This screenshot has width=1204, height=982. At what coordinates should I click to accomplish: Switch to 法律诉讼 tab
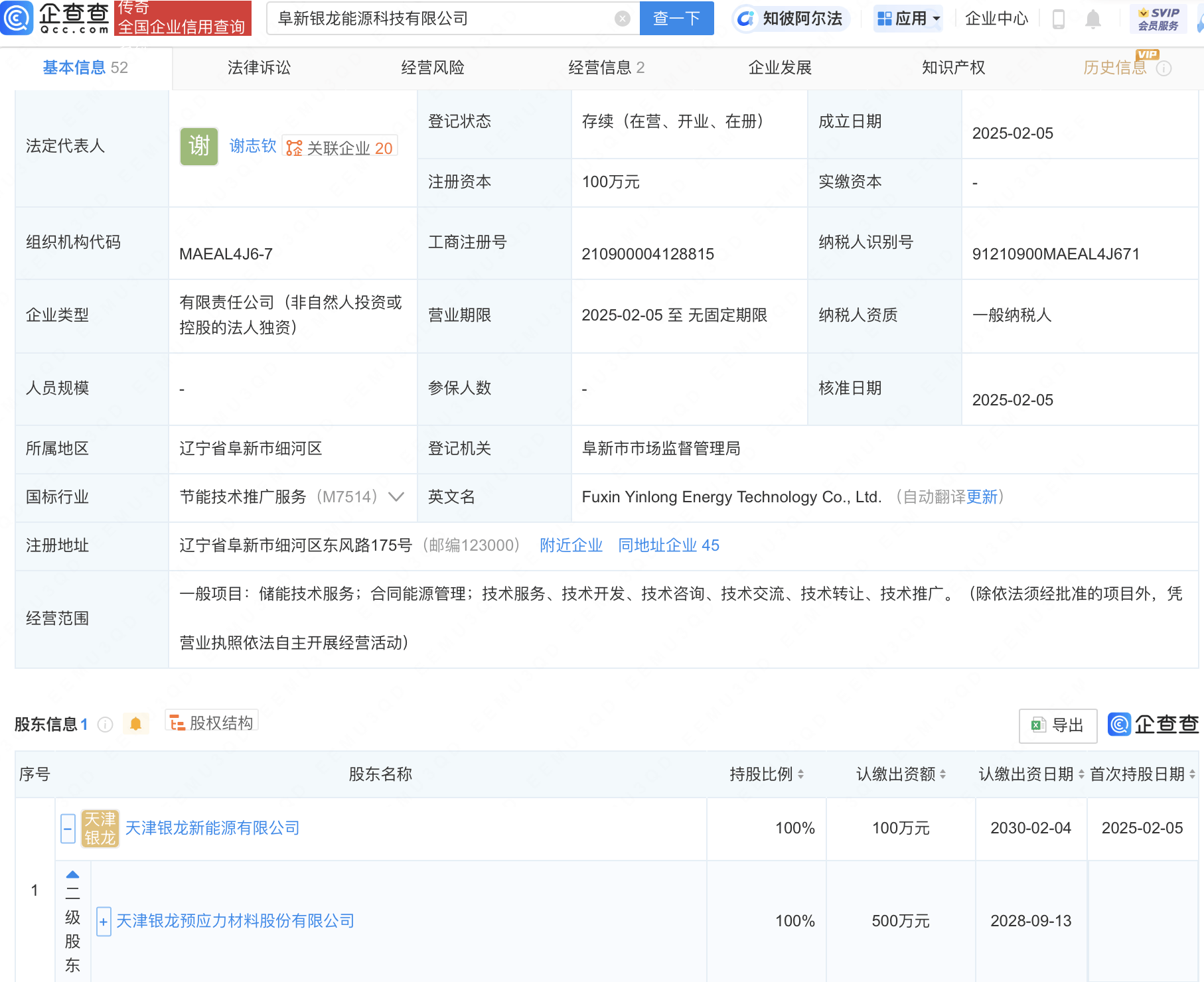259,68
